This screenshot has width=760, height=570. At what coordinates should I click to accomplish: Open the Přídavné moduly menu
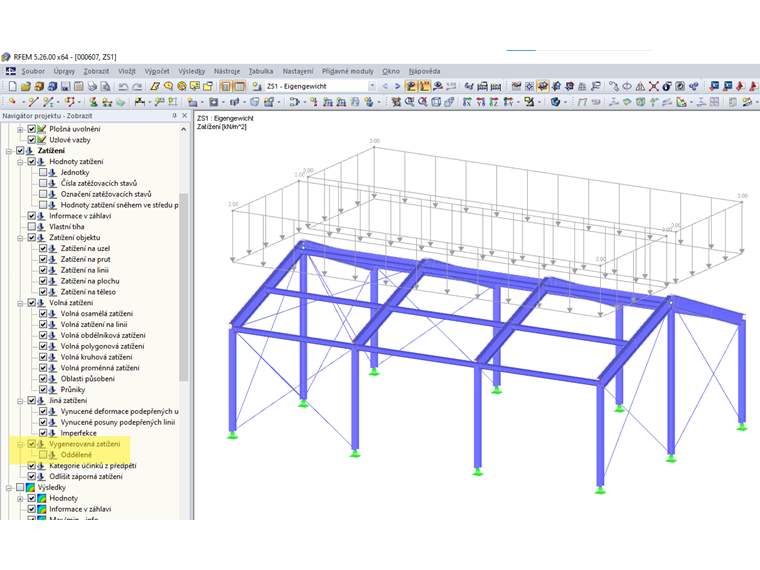point(348,71)
